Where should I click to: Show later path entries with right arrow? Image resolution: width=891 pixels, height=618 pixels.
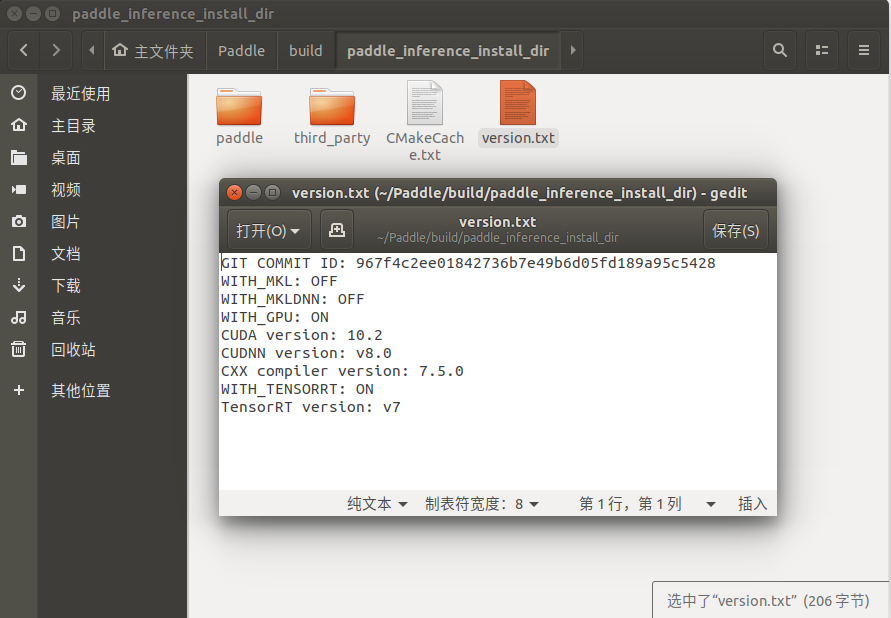pyautogui.click(x=573, y=51)
